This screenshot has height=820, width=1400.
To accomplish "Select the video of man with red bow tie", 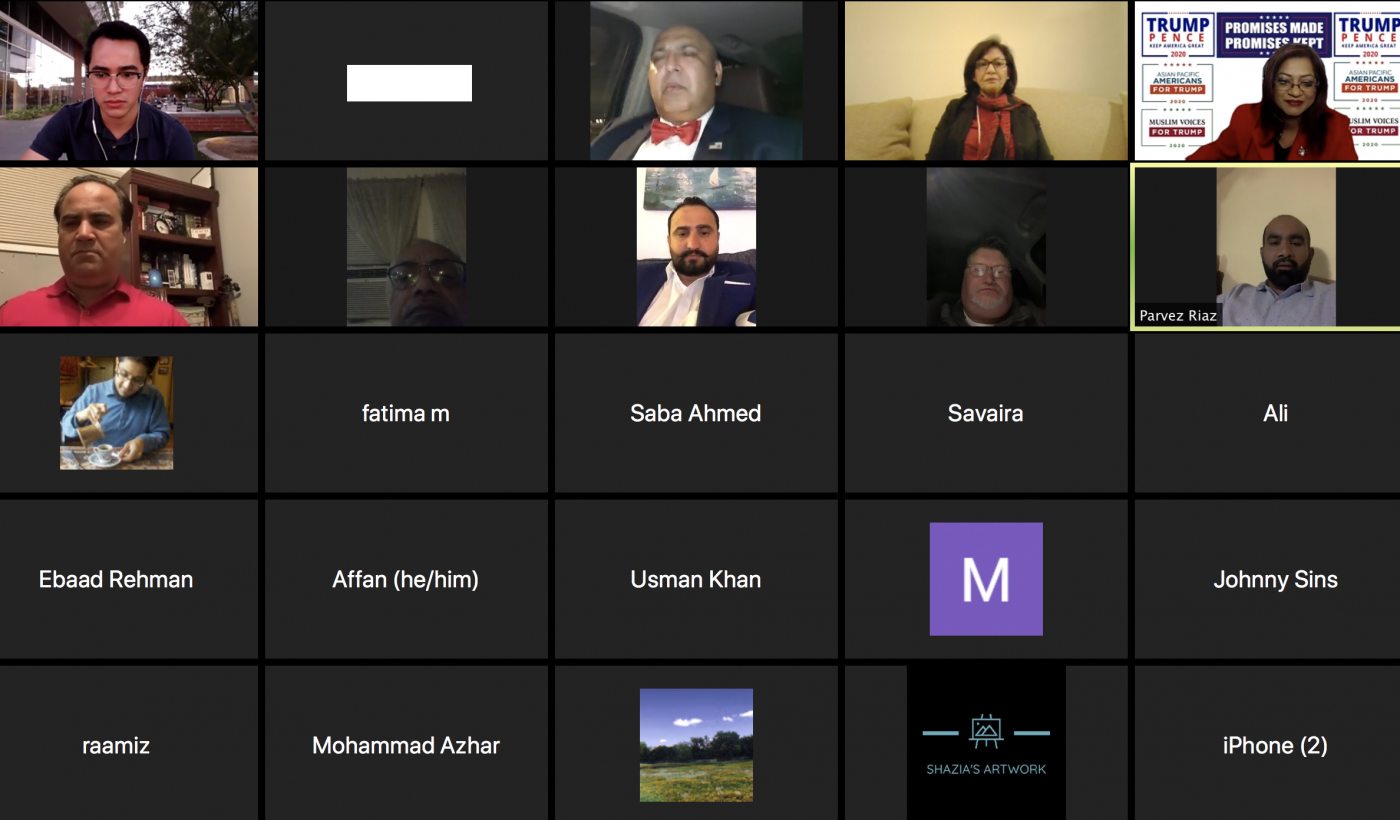I will pos(696,81).
